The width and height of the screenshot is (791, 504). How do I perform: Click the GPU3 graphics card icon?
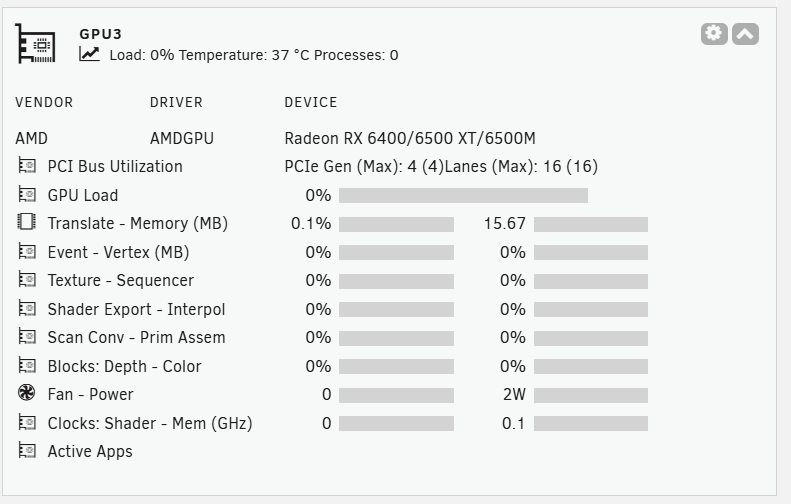(x=35, y=43)
